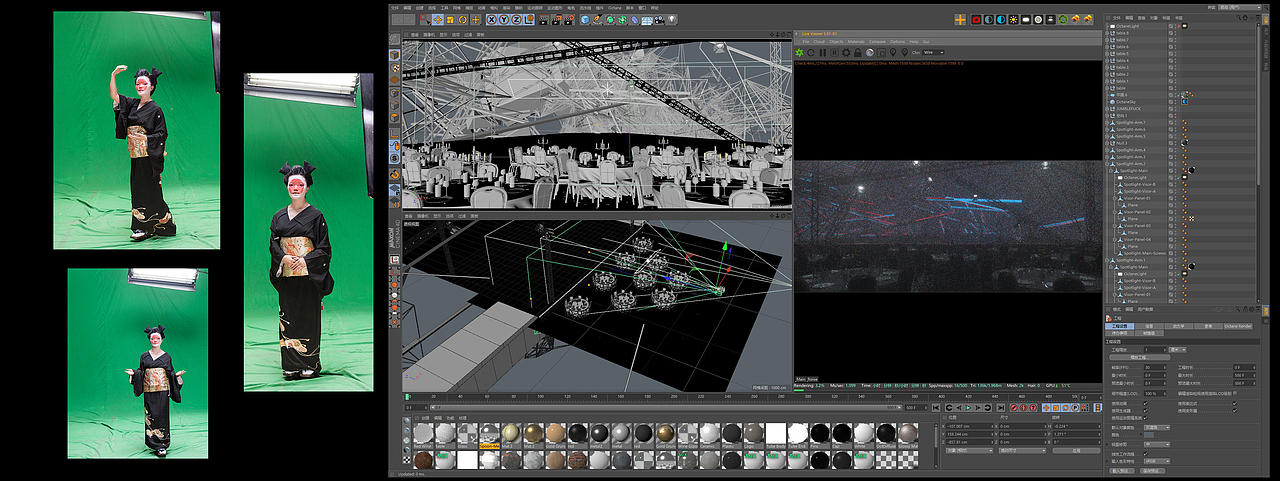Viewport: 1280px width, 481px height.
Task: Toggle autokeying red icon
Action: pos(1023,408)
